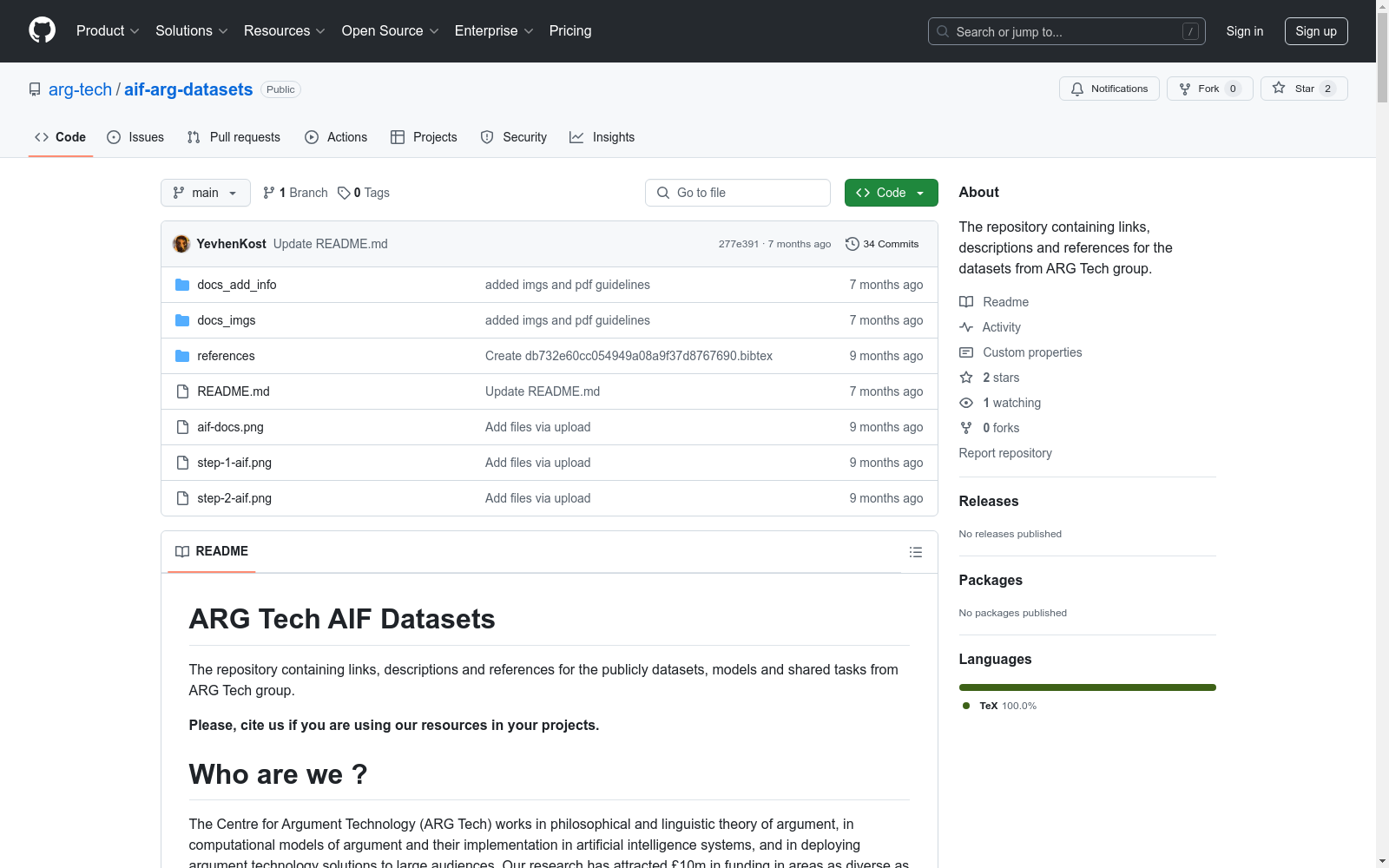Open the 'Update README.md' latest commit message
The width and height of the screenshot is (1389, 868).
tap(331, 244)
